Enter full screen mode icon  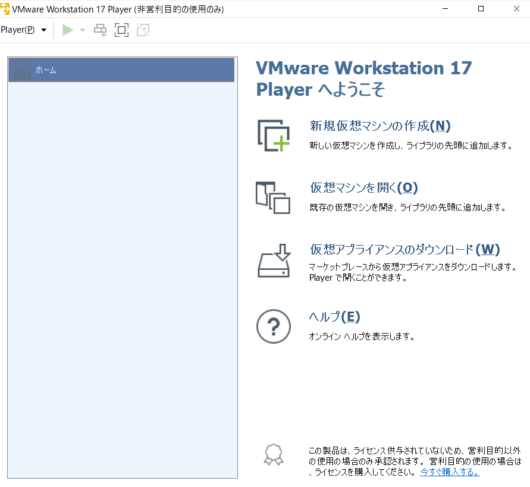click(121, 30)
